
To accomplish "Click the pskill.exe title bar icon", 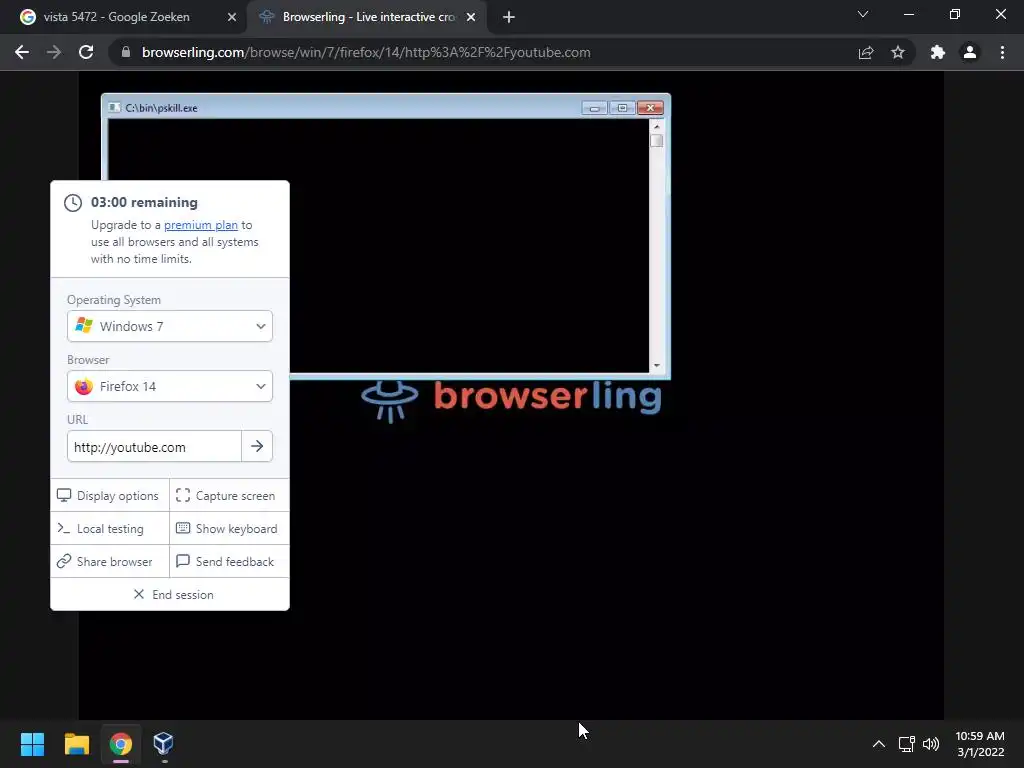I will point(114,108).
